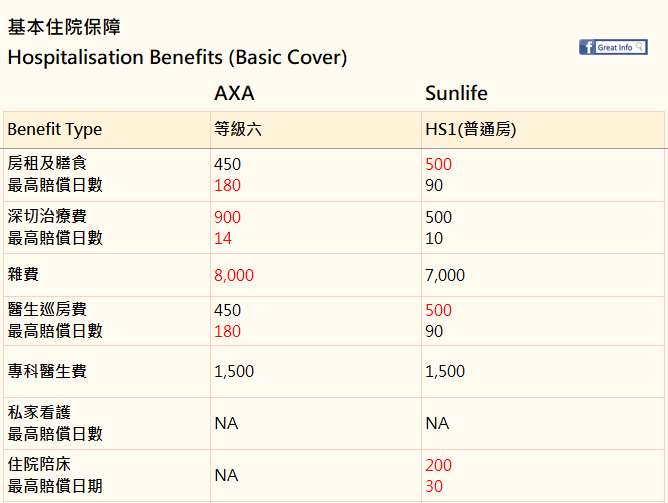Click the 深切治療費 row label
Screen dimensions: 668x503
pyautogui.click(x=47, y=216)
